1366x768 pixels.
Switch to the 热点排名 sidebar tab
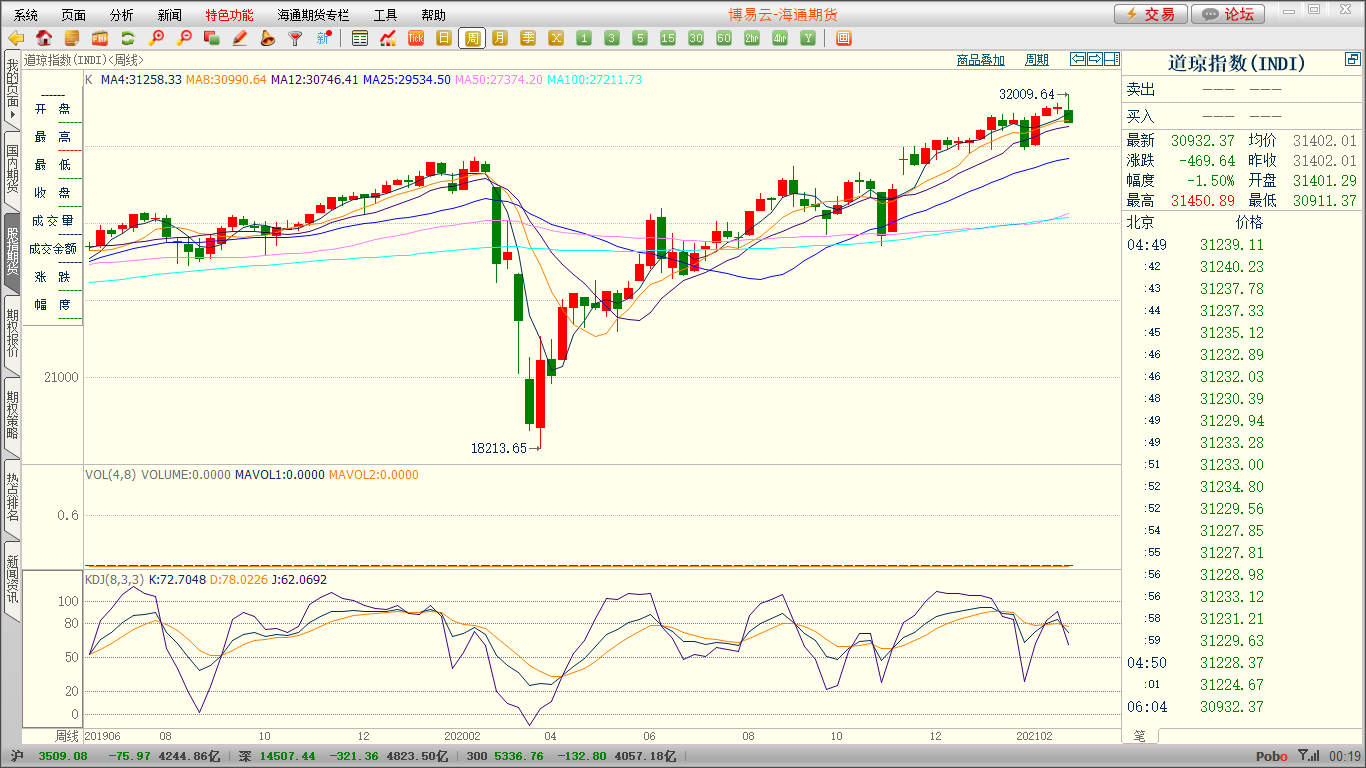(x=12, y=498)
